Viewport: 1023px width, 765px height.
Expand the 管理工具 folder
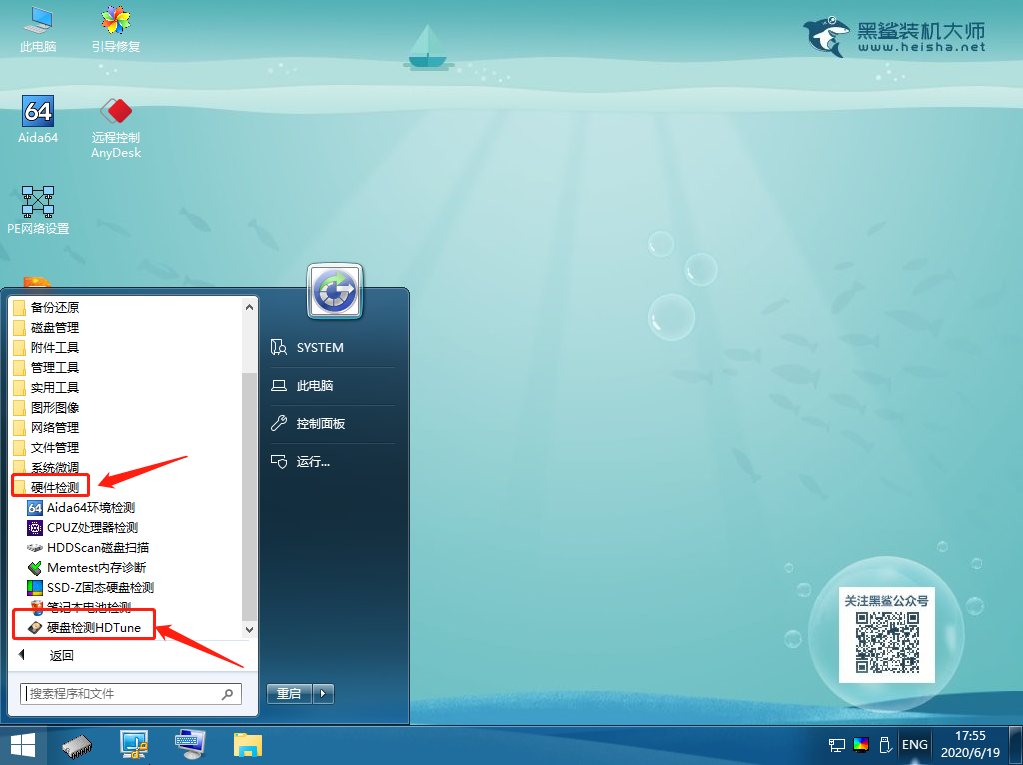[x=46, y=368]
